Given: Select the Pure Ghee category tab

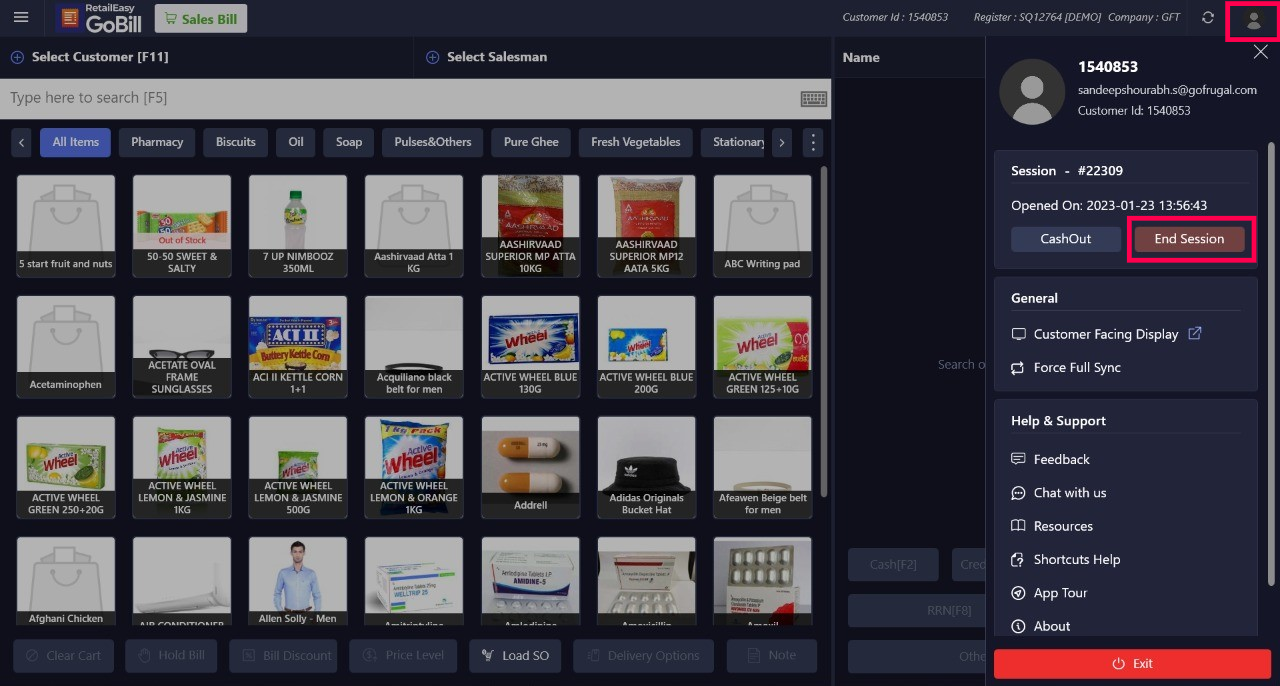Looking at the screenshot, I should (x=531, y=142).
